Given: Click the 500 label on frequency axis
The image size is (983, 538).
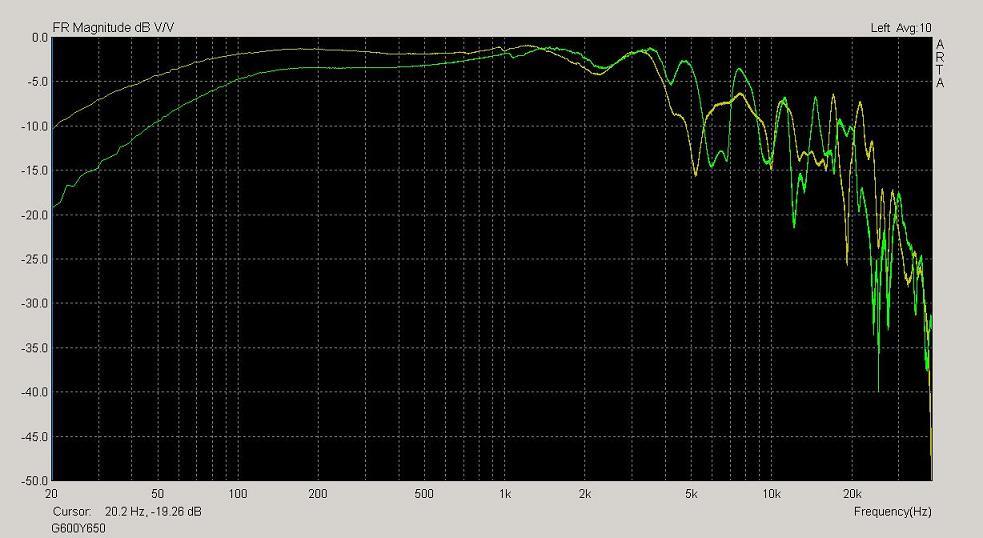Looking at the screenshot, I should tap(424, 494).
